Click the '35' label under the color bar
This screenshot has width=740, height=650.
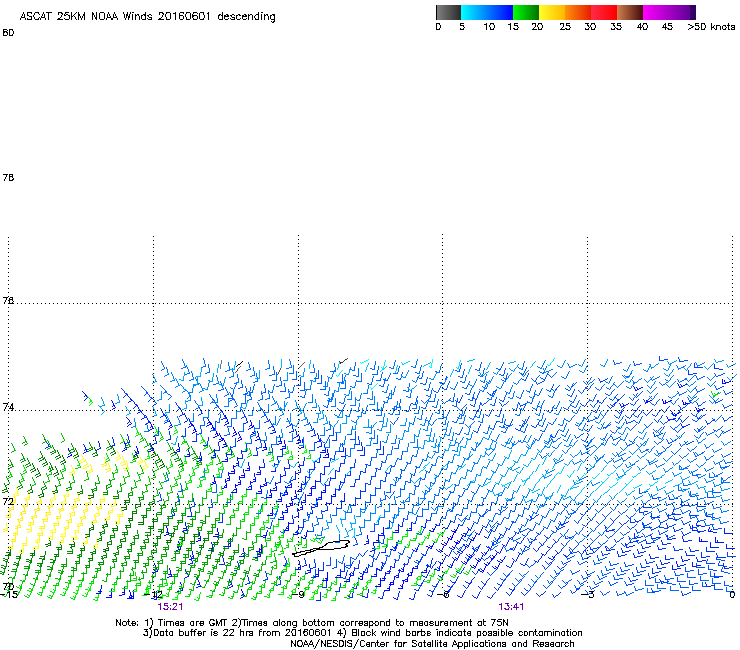616,27
